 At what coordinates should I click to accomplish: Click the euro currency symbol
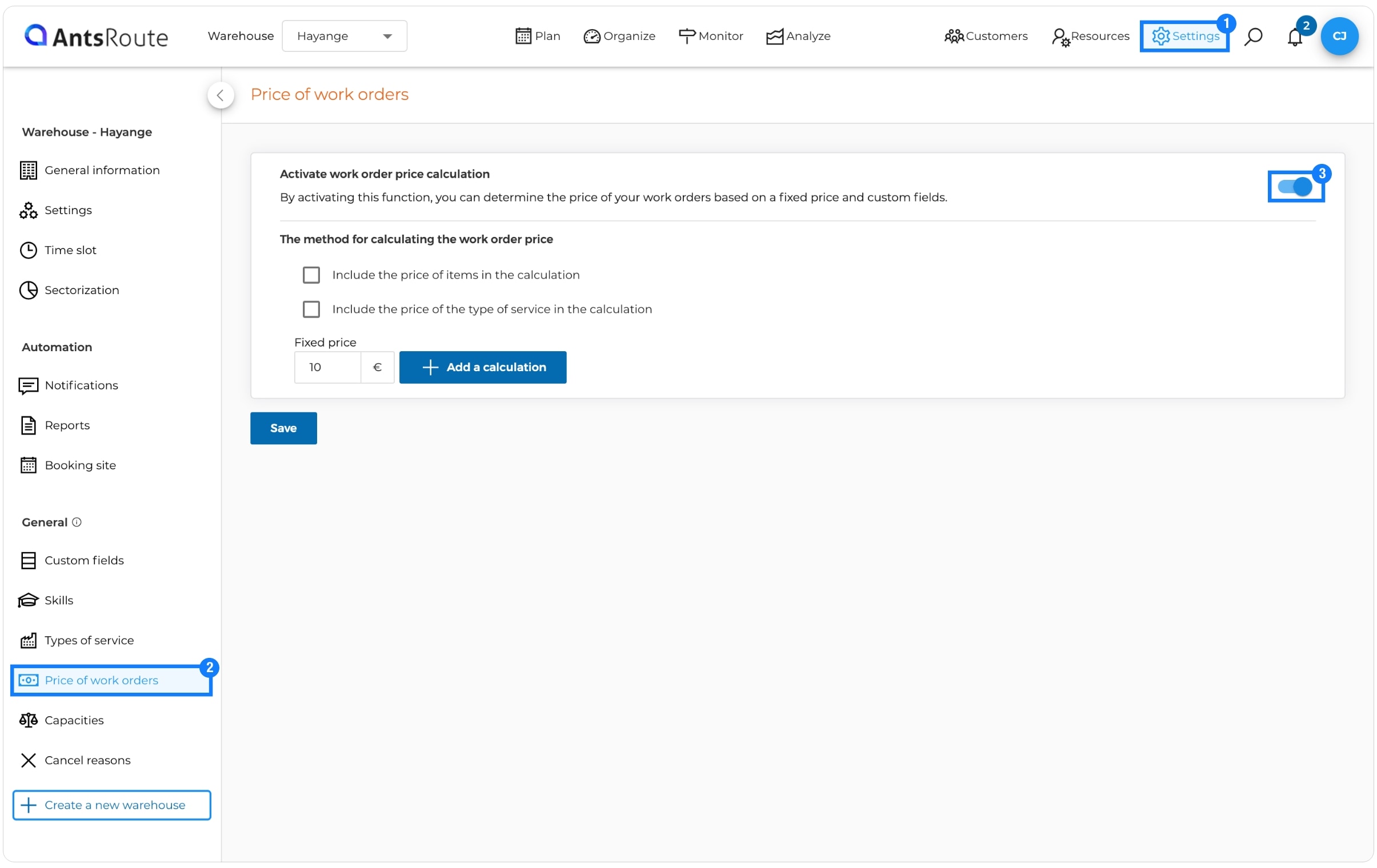pyautogui.click(x=378, y=367)
